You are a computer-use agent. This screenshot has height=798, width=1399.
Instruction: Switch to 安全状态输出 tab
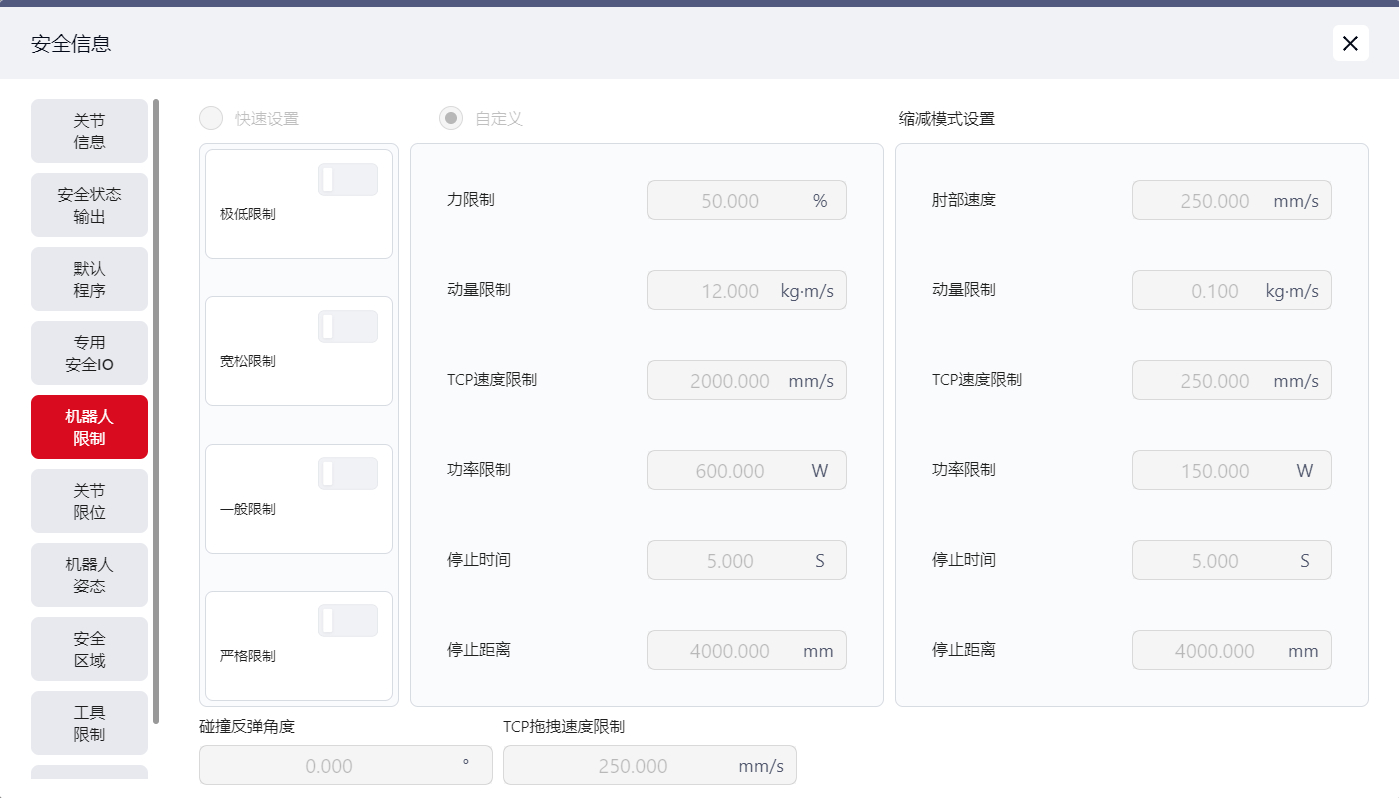89,205
